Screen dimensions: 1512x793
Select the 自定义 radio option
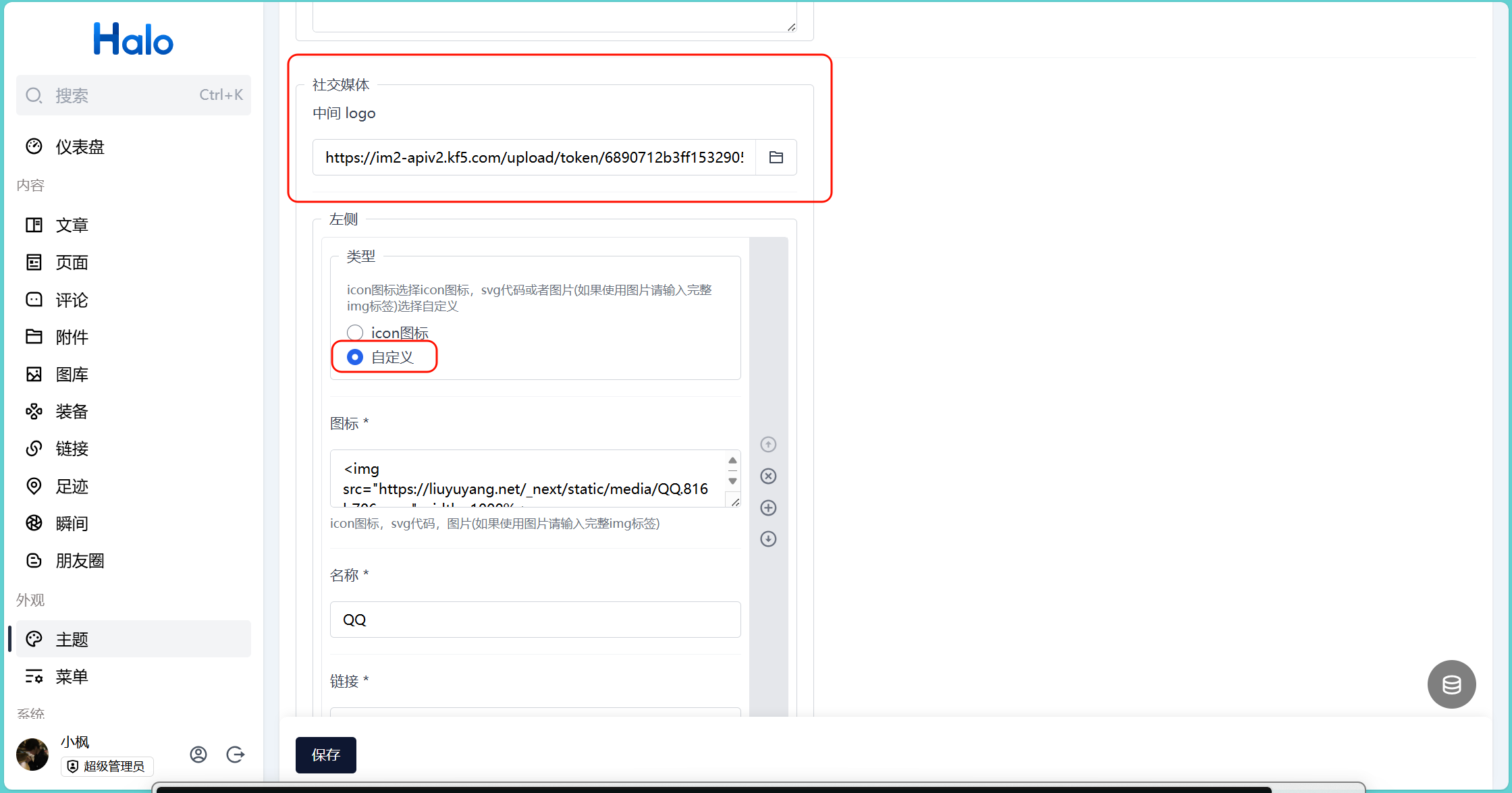click(x=355, y=357)
